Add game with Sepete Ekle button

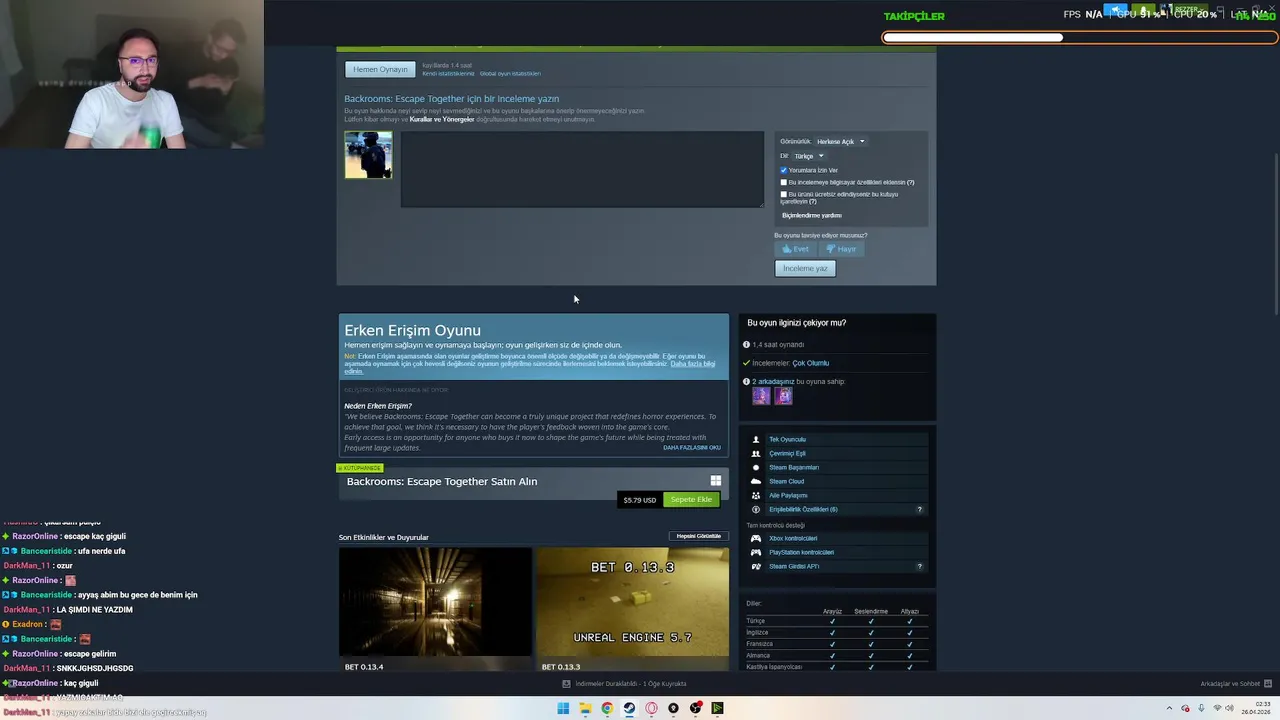(691, 499)
